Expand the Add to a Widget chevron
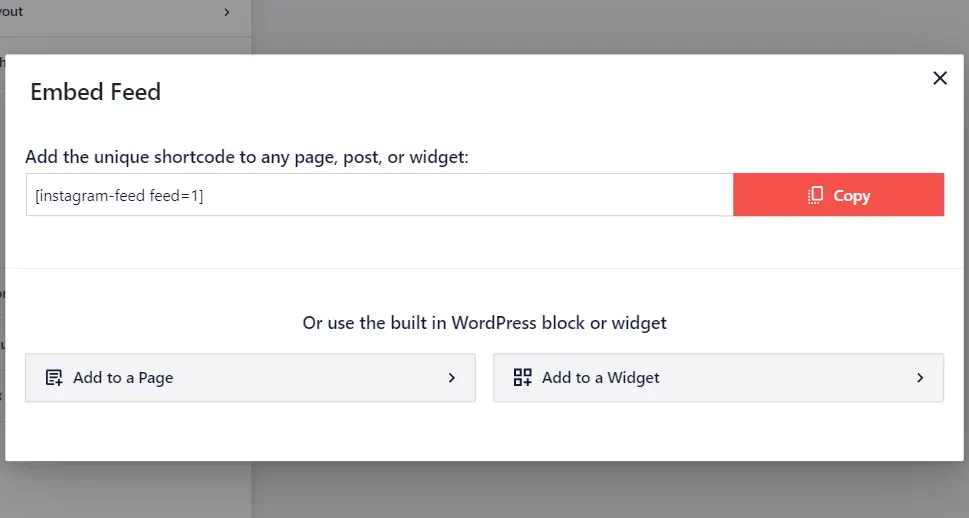This screenshot has height=518, width=969. point(920,378)
